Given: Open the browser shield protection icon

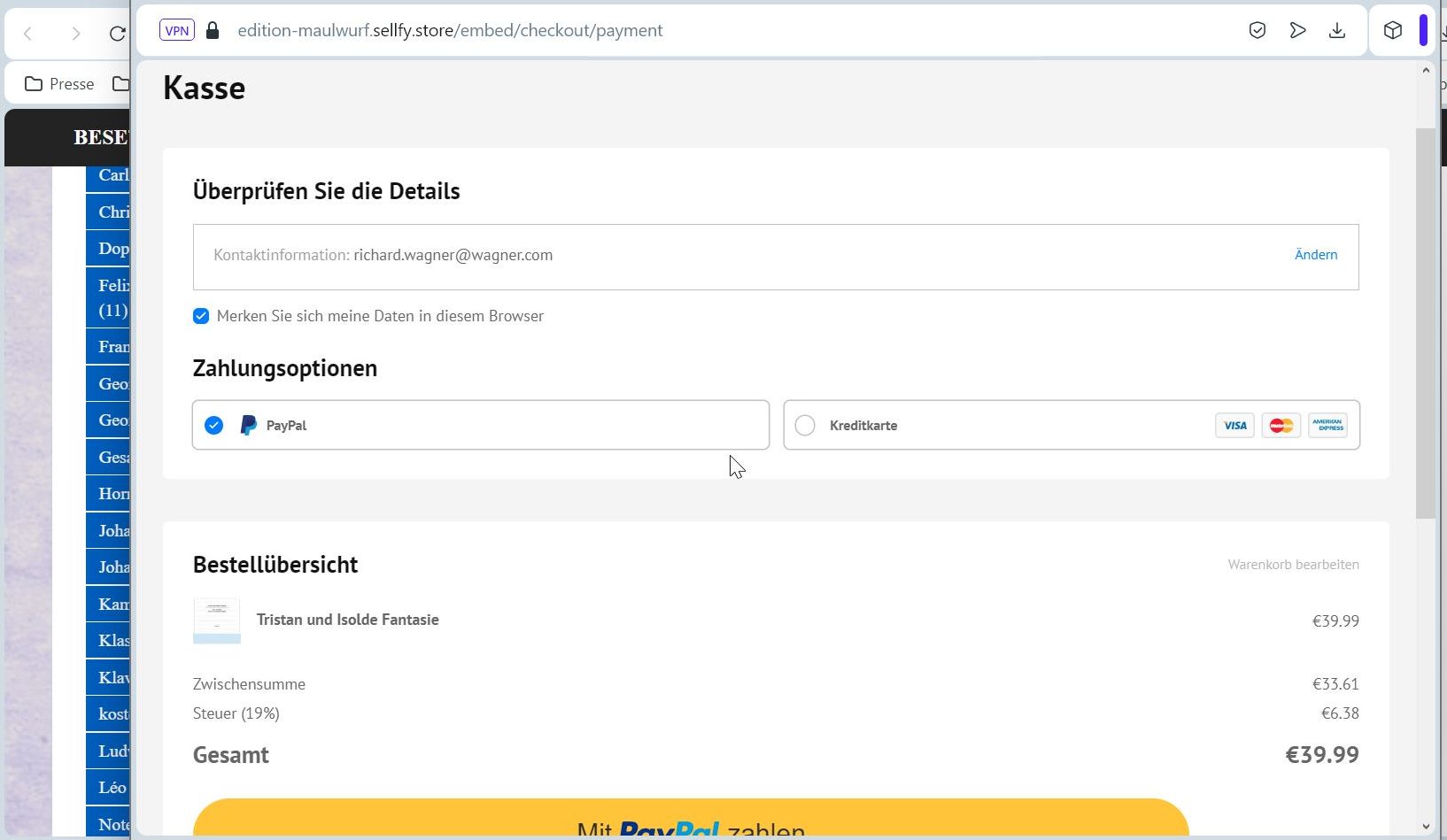Looking at the screenshot, I should [x=1257, y=30].
